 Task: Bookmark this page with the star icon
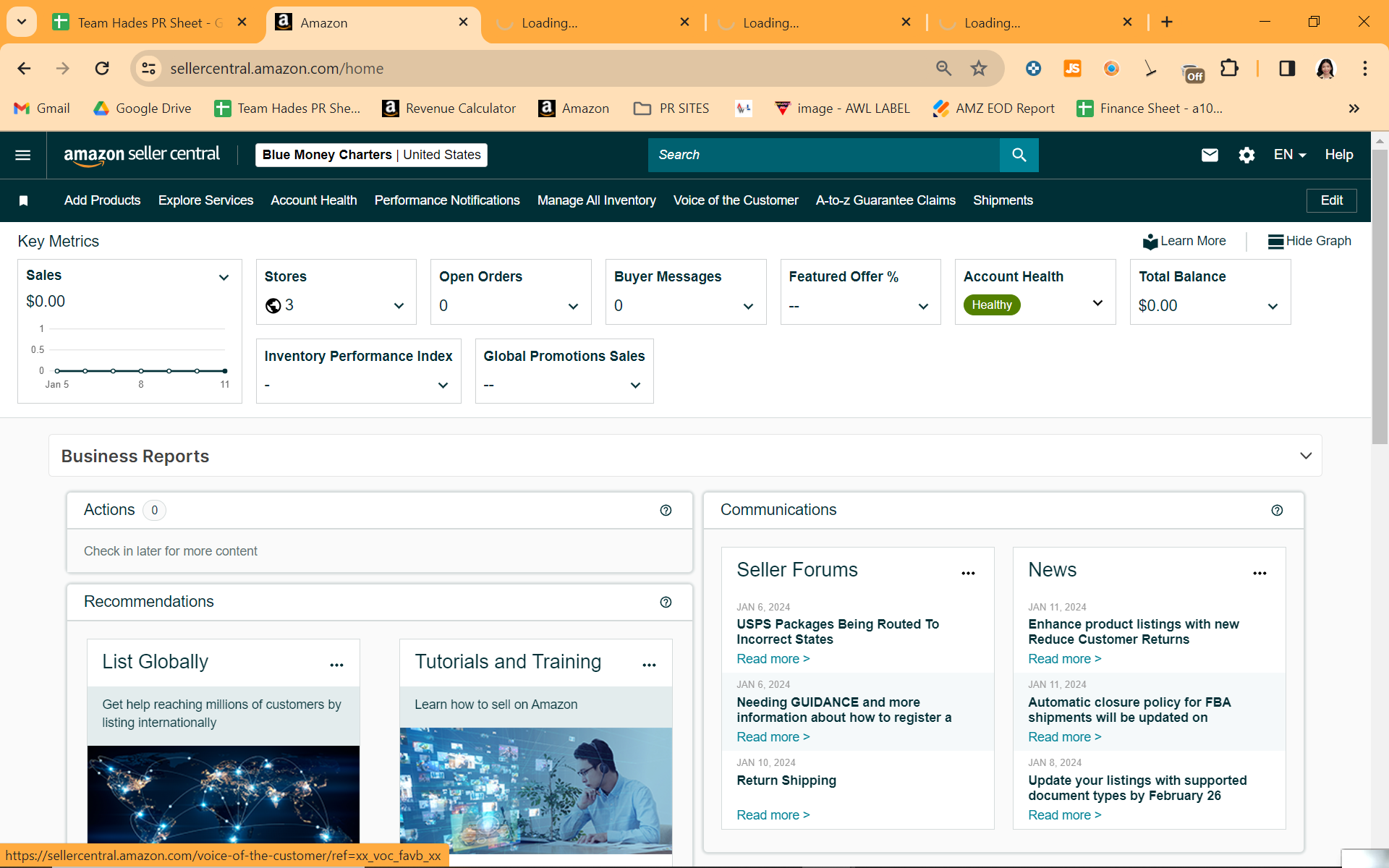(979, 69)
